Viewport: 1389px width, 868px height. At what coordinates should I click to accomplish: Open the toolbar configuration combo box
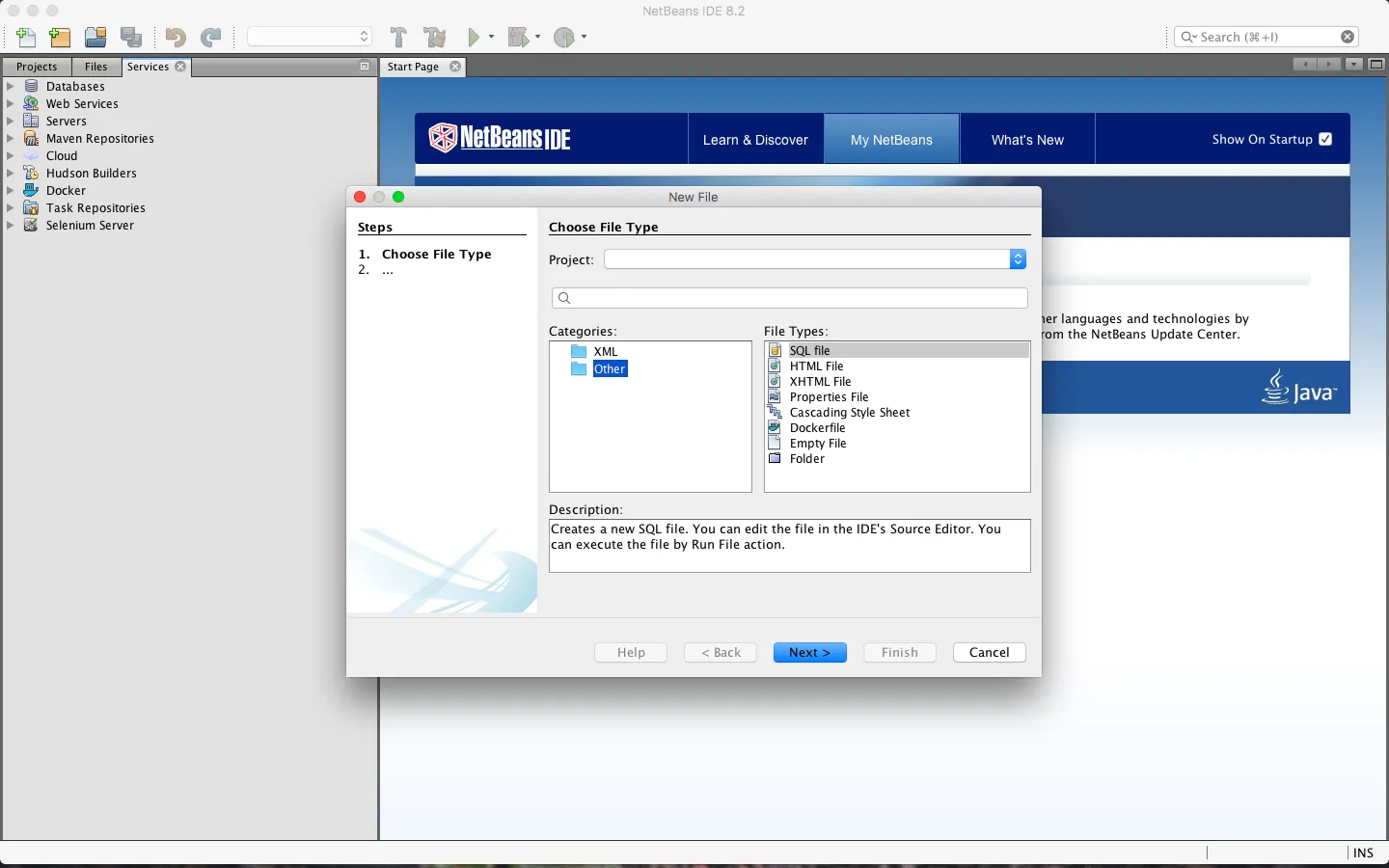pos(310,37)
